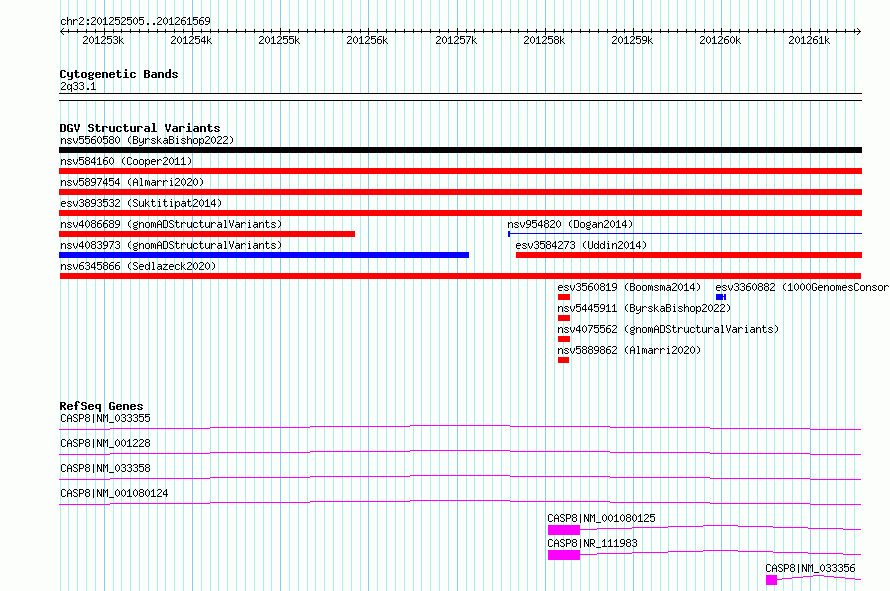Screen dimensions: 890x591
Task: Select the nsv4083973 (gnomADStructuralVariants) label
Action: 171,245
